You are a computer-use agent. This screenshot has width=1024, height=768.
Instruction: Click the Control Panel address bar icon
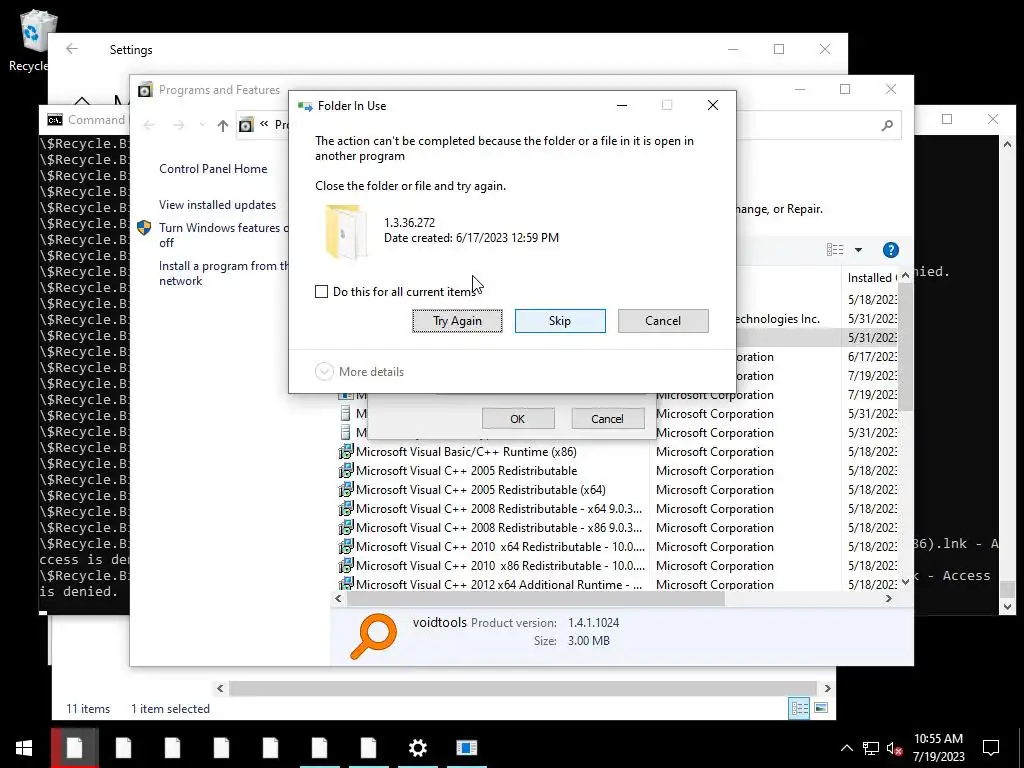[x=246, y=125]
